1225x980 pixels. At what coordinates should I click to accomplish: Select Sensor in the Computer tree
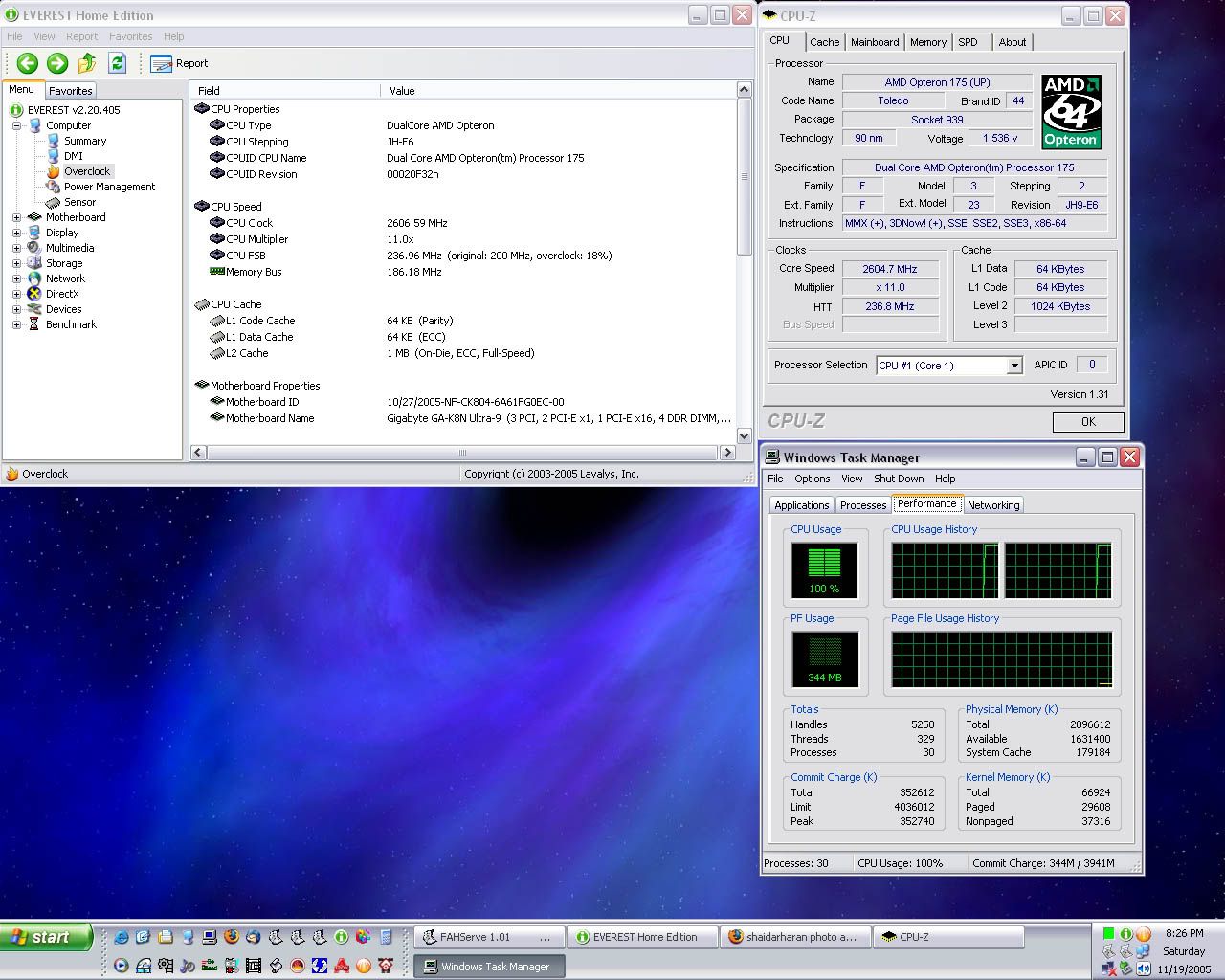[x=79, y=202]
